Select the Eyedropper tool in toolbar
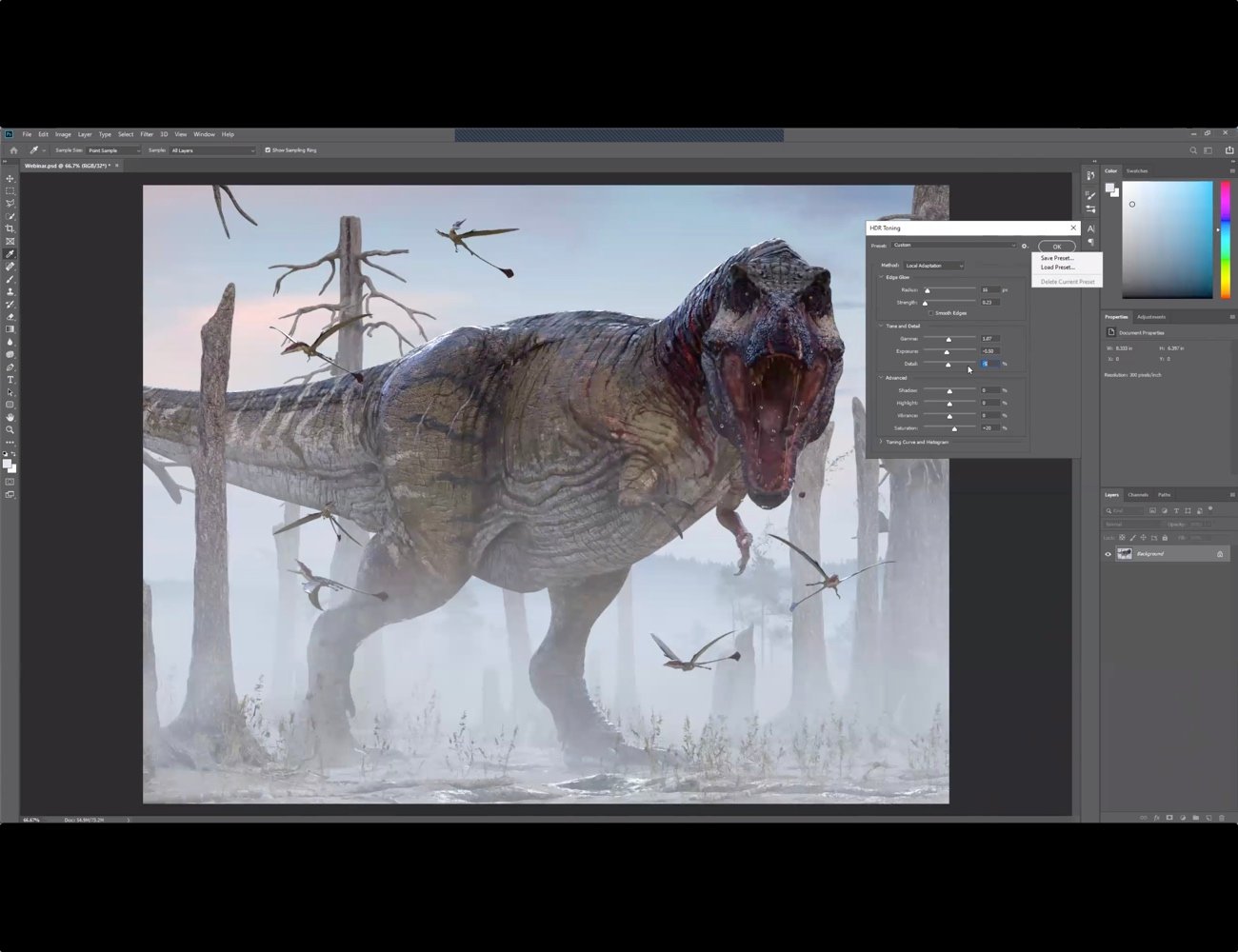This screenshot has width=1238, height=952. pyautogui.click(x=10, y=254)
